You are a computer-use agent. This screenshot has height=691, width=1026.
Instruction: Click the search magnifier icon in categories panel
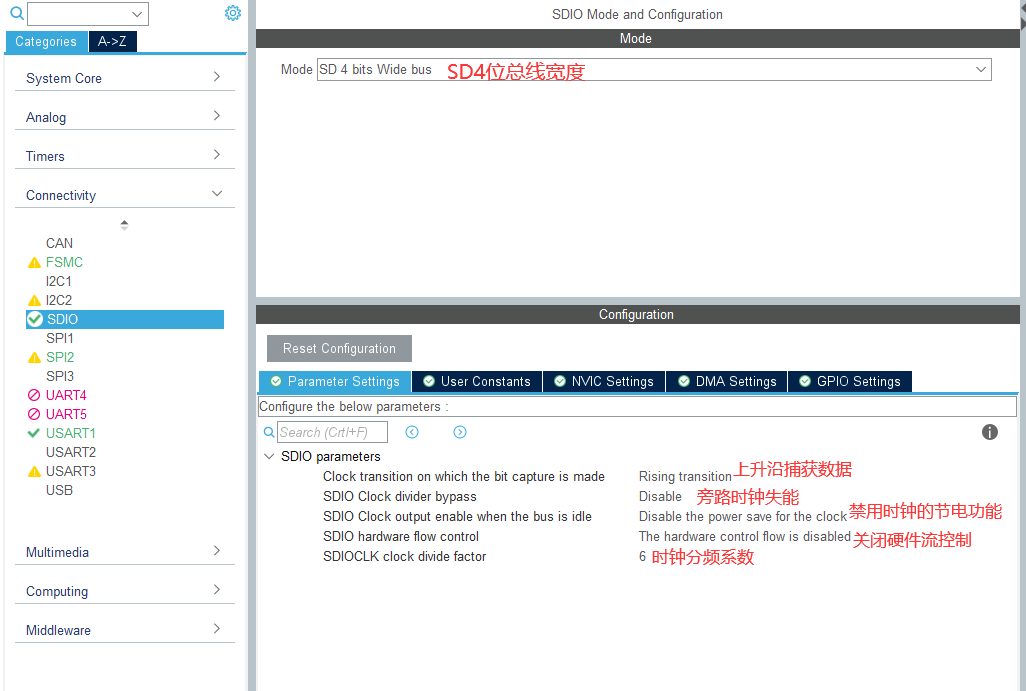[x=17, y=13]
